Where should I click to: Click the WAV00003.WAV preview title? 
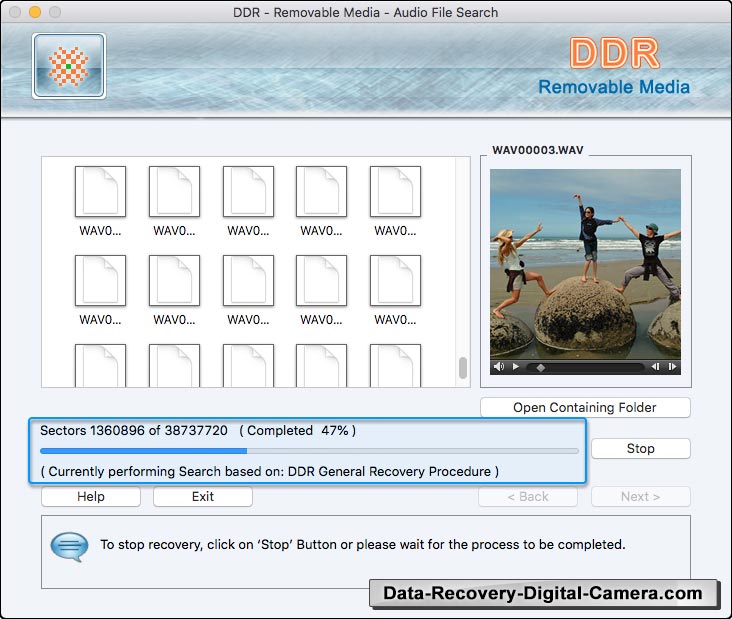537,150
